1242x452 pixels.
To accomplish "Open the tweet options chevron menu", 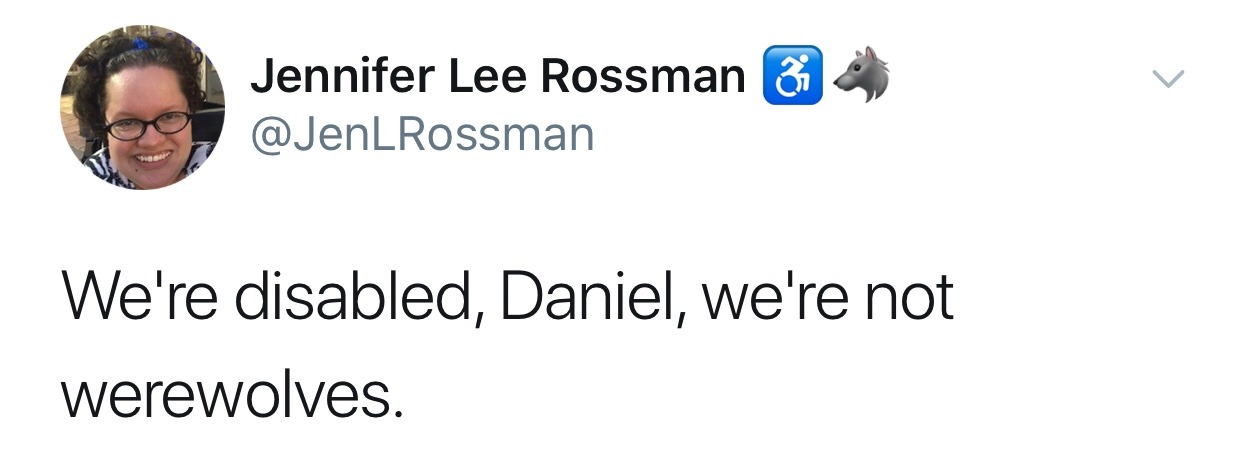I will (x=1168, y=78).
